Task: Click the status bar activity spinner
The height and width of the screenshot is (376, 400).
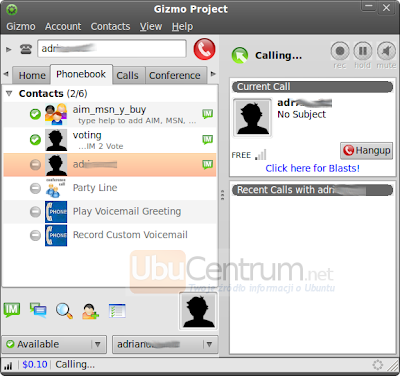Action: pyautogui.click(x=378, y=365)
